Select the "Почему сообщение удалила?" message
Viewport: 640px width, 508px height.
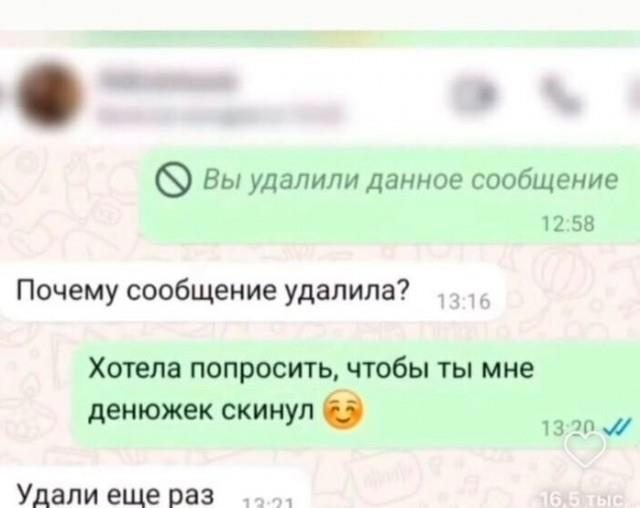[x=252, y=292]
